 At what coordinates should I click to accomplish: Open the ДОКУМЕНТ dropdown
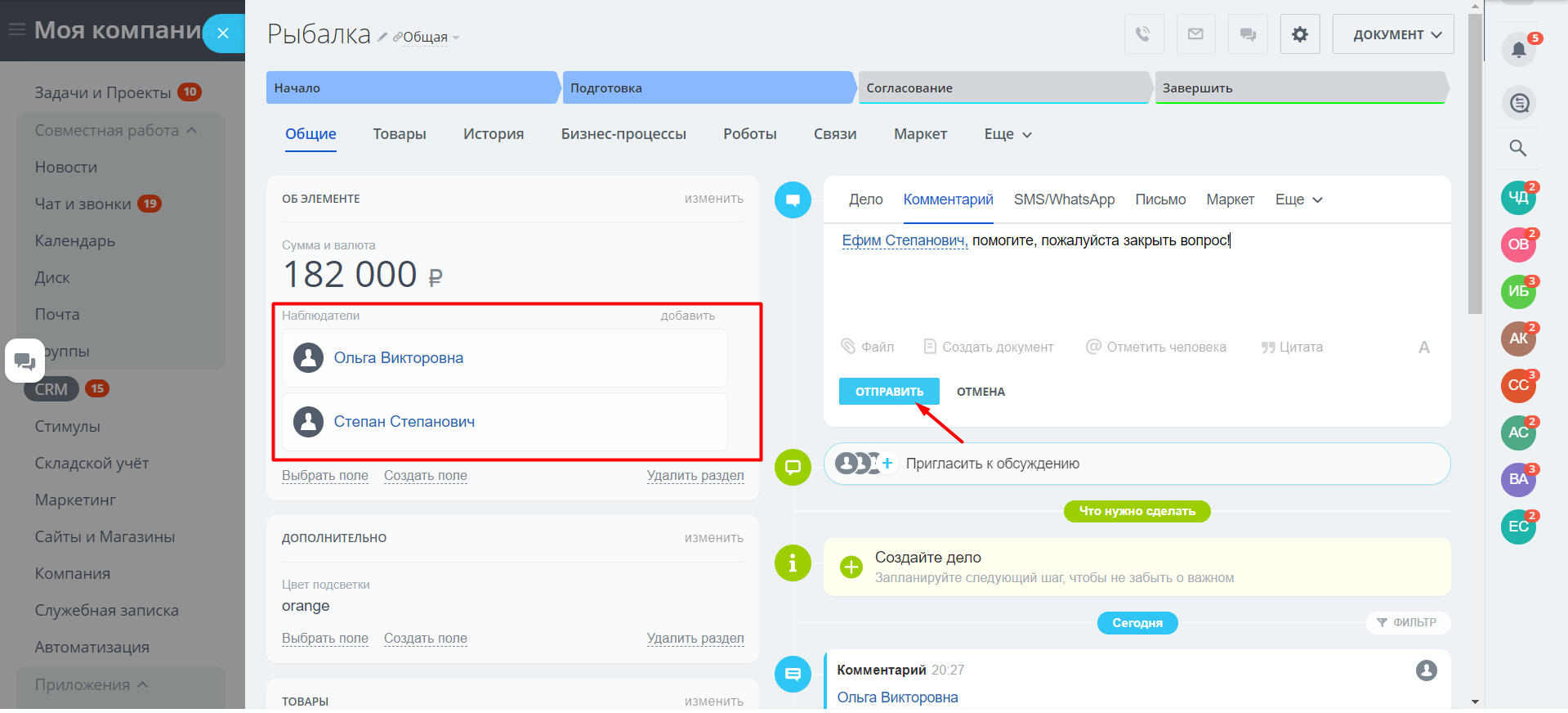coord(1393,34)
